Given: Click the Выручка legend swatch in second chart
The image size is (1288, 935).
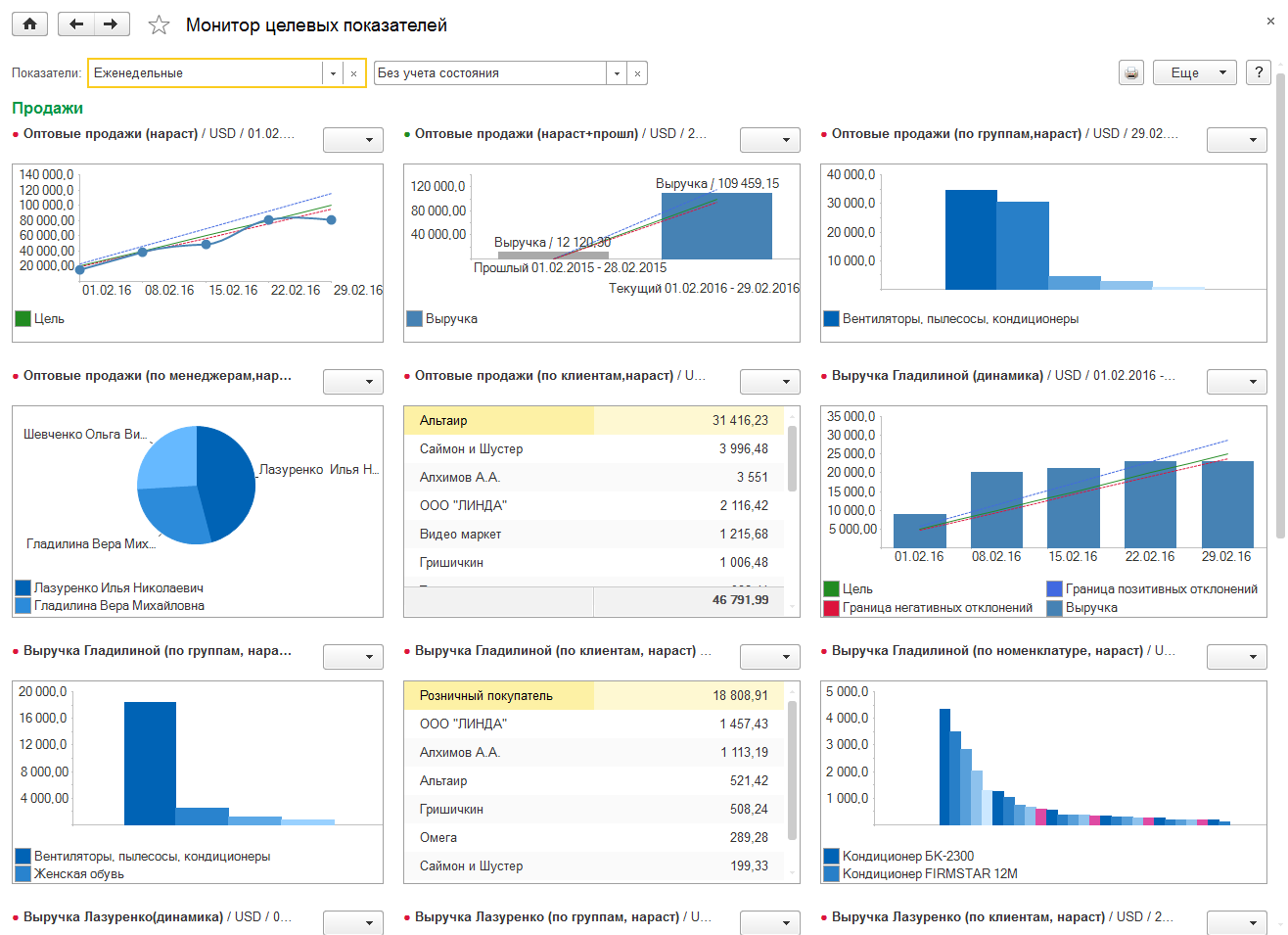Looking at the screenshot, I should click(x=414, y=318).
